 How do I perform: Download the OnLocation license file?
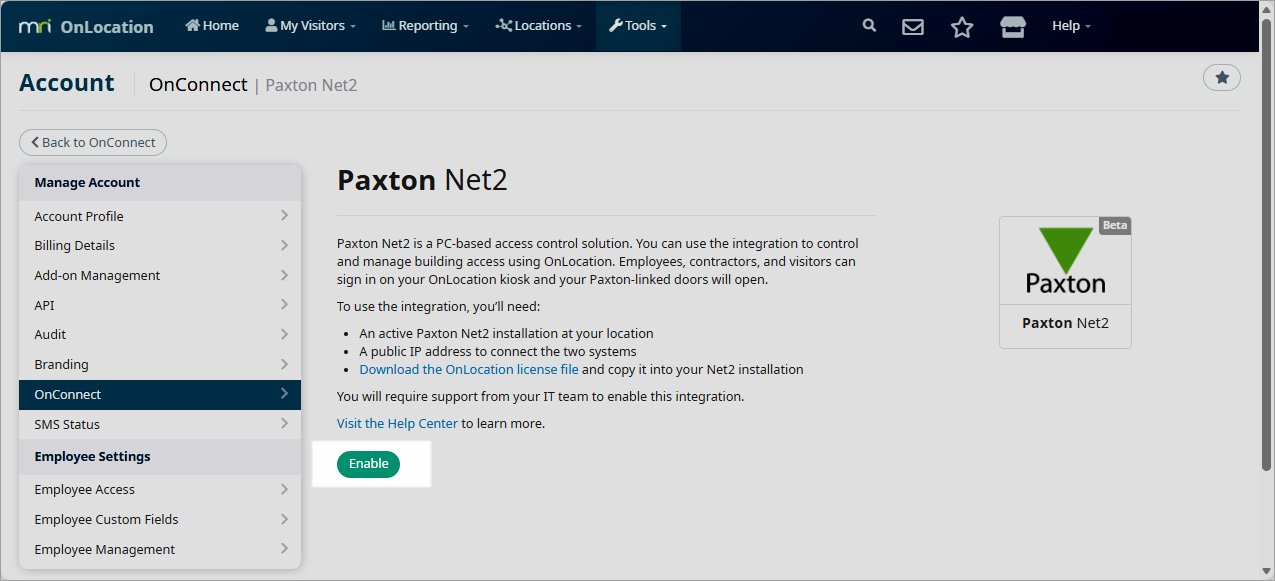469,369
